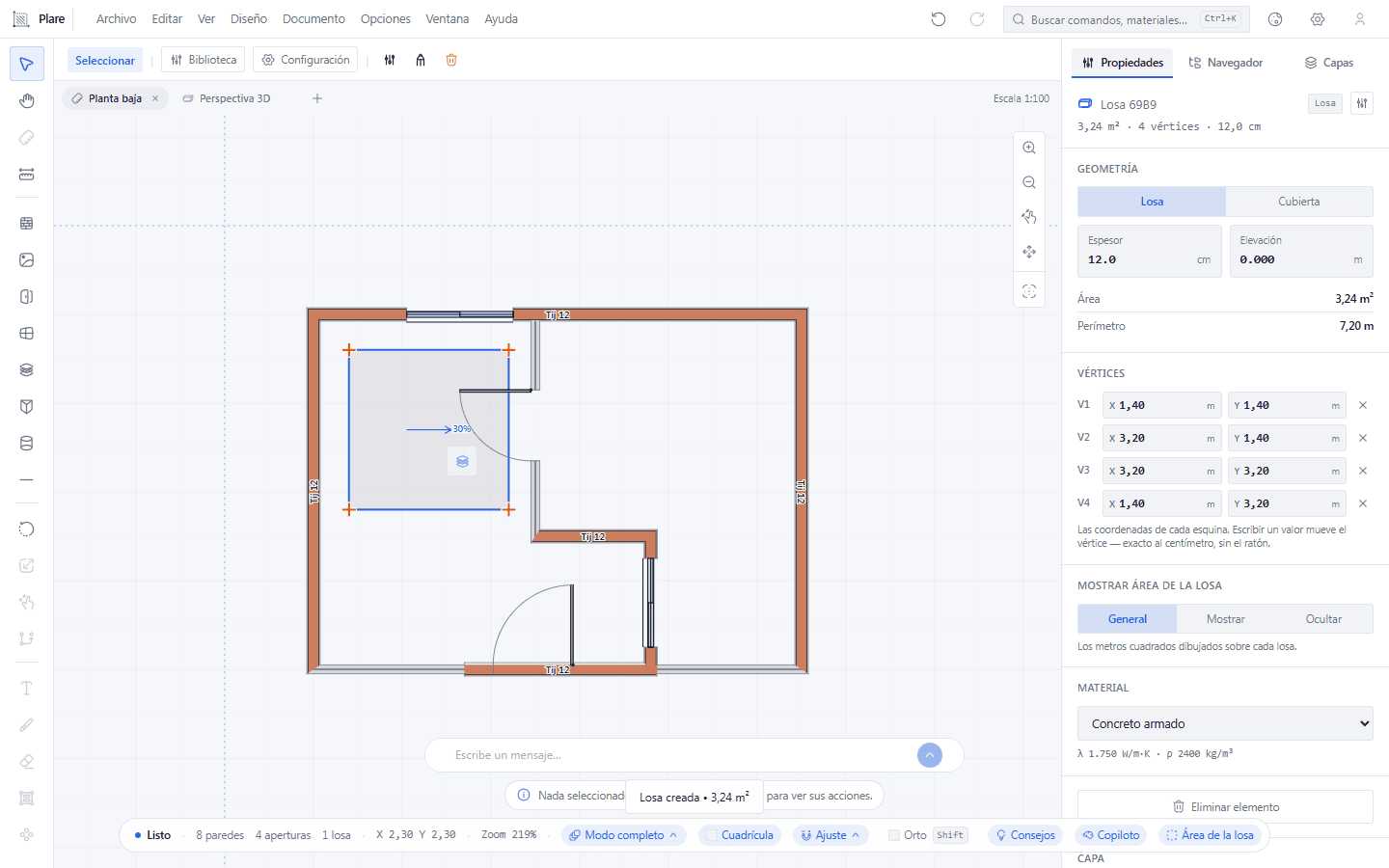Viewport: 1389px width, 868px height.
Task: Click the zoom in button on canvas
Action: pos(1029,148)
